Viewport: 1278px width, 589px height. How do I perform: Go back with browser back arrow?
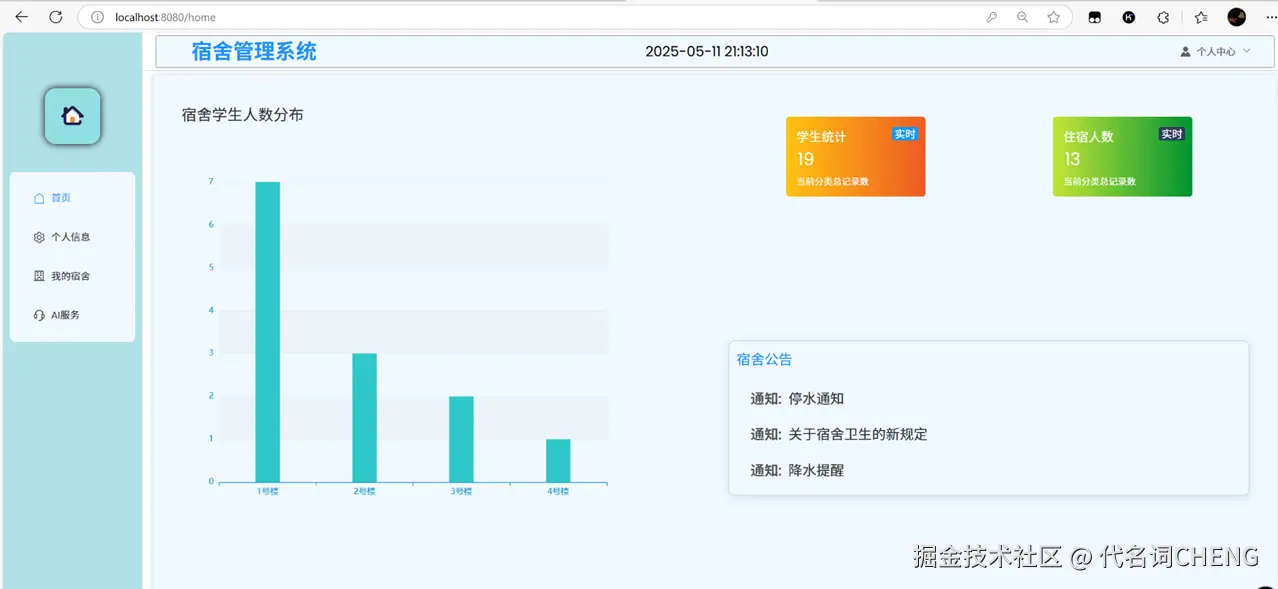pos(21,17)
